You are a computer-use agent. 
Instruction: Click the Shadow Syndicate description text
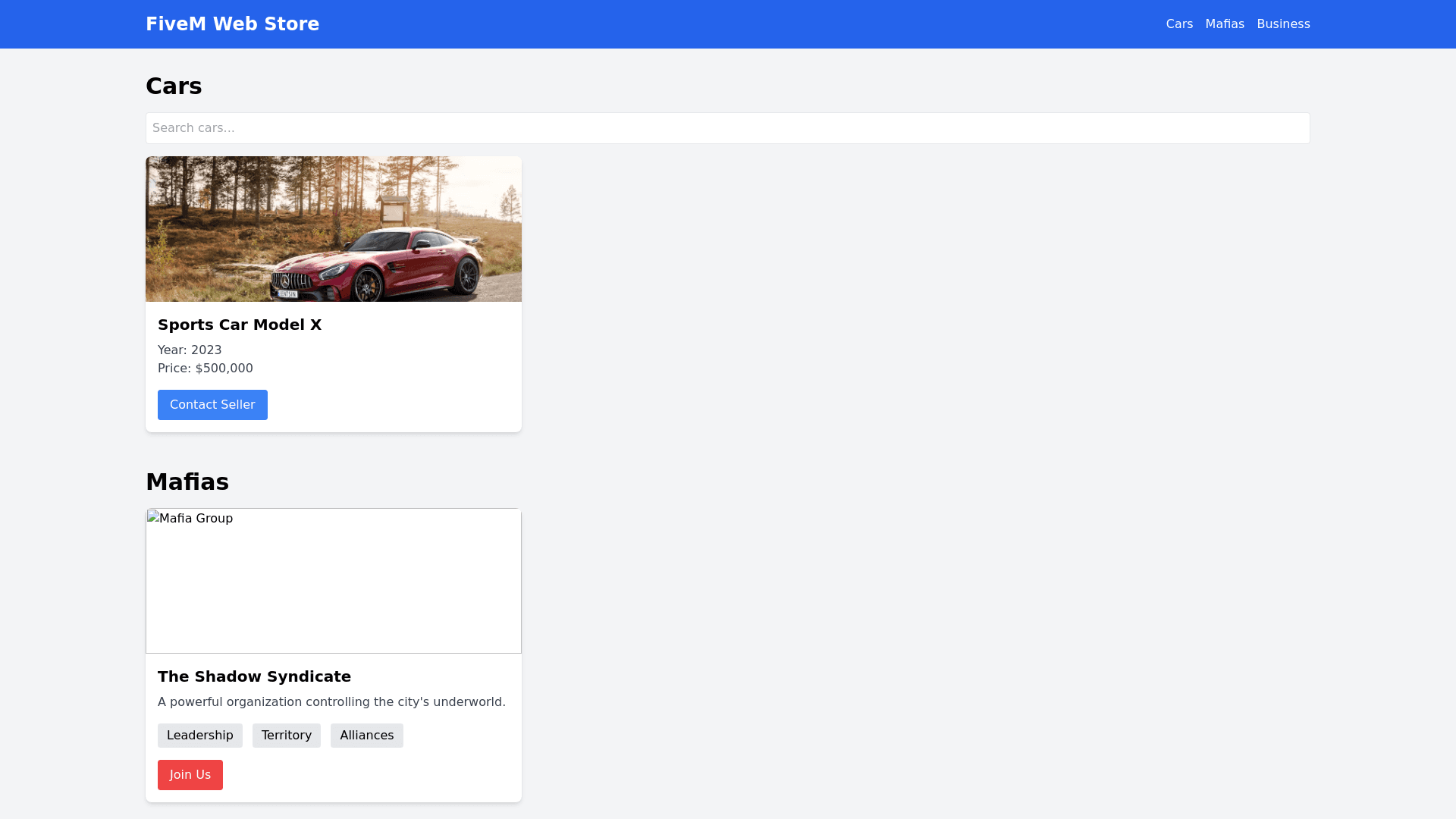point(331,702)
